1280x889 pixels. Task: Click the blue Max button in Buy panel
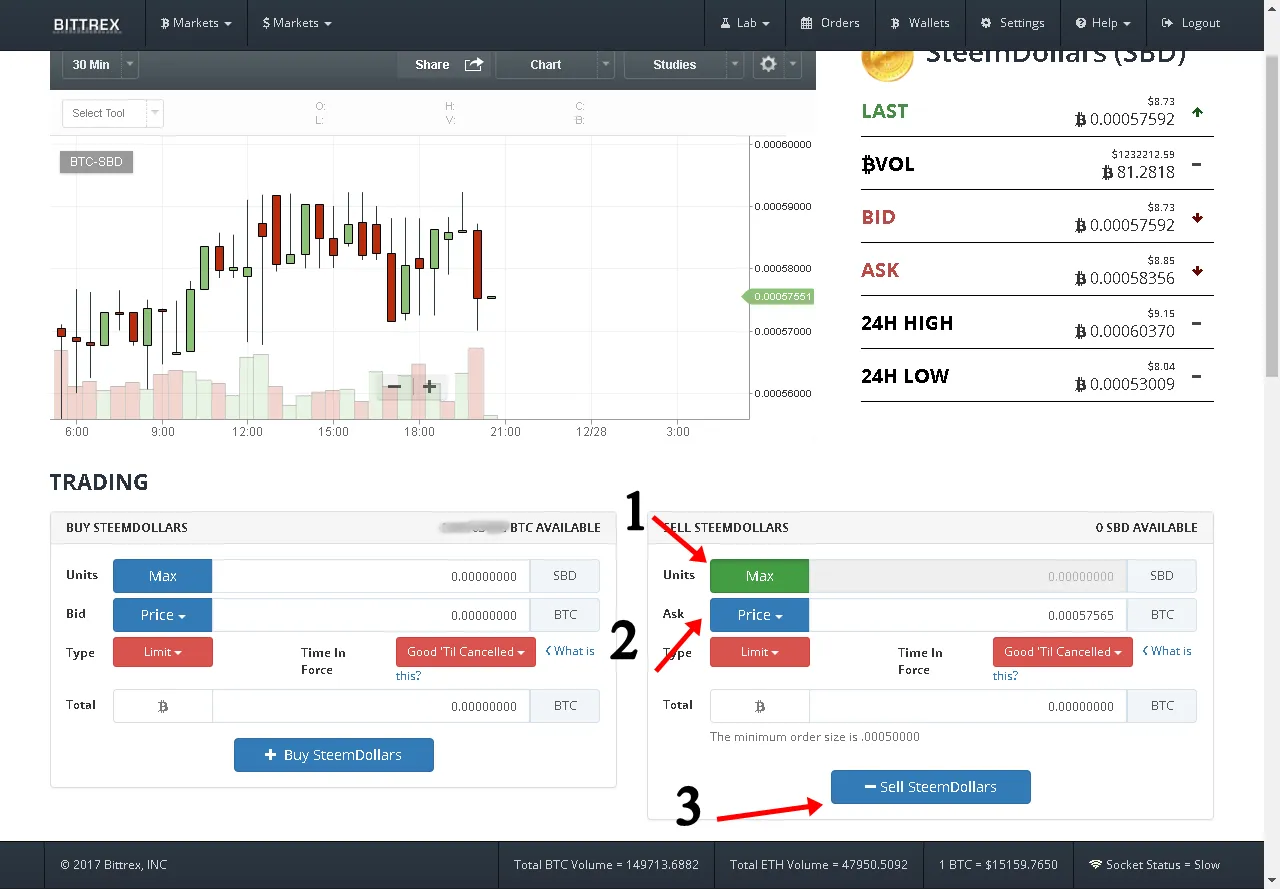coord(162,576)
